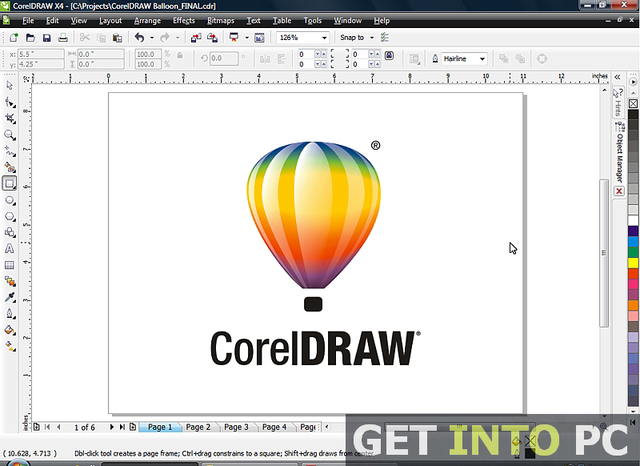The width and height of the screenshot is (640, 466).
Task: Expand the undo history arrow
Action: tap(152, 38)
